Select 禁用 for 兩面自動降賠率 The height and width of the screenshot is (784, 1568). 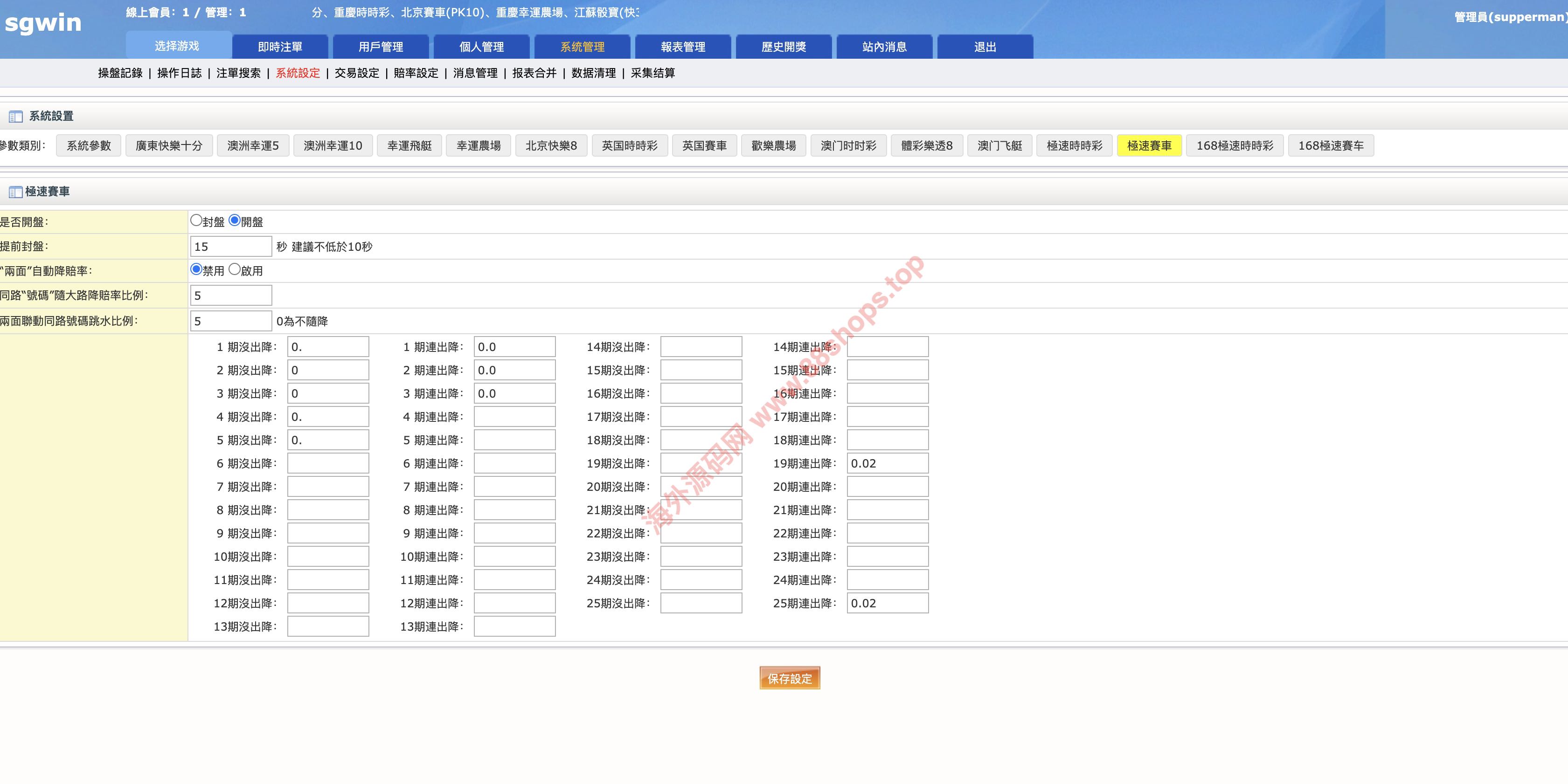click(196, 269)
